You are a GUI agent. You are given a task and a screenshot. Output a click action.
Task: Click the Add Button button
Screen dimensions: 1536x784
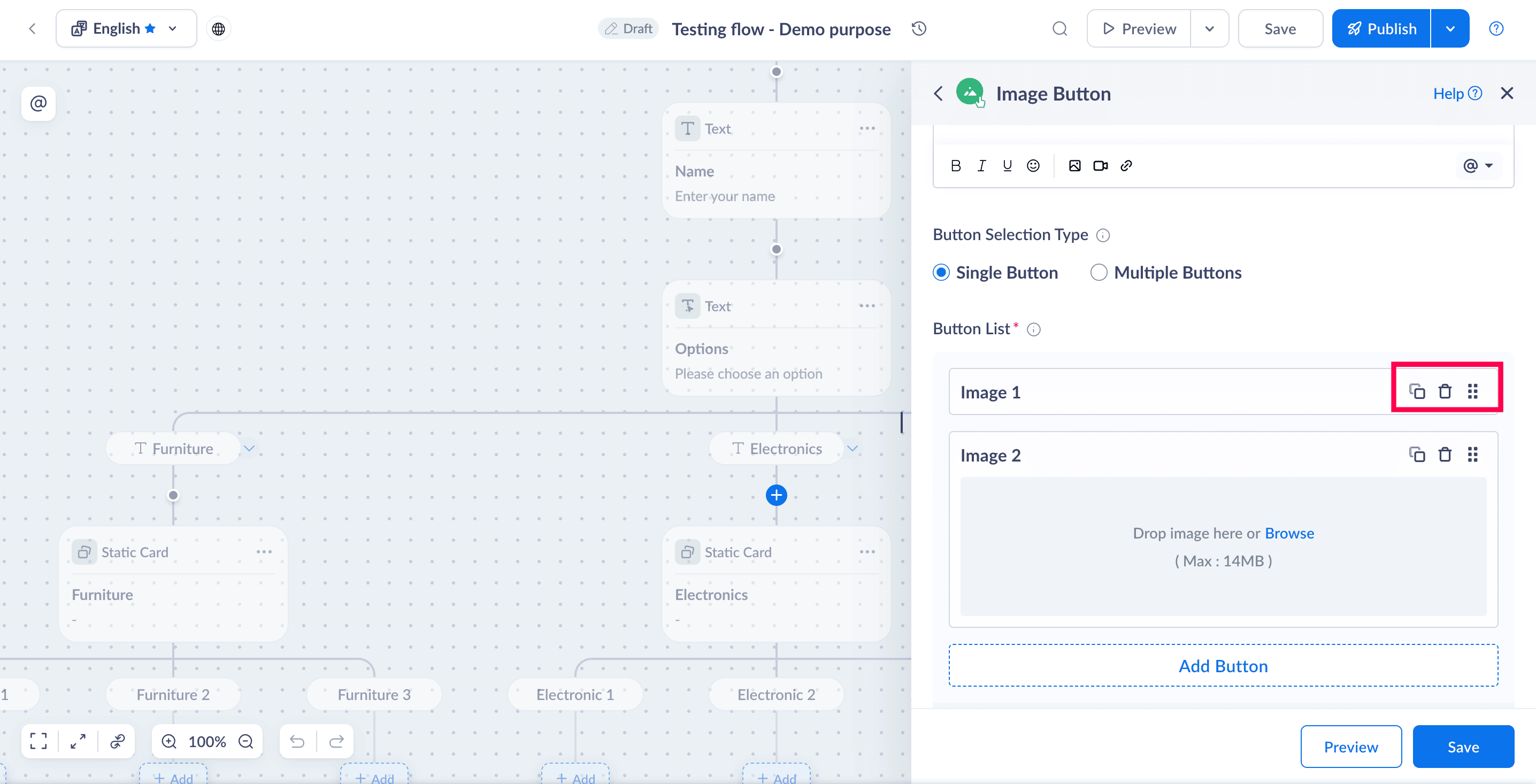1223,665
